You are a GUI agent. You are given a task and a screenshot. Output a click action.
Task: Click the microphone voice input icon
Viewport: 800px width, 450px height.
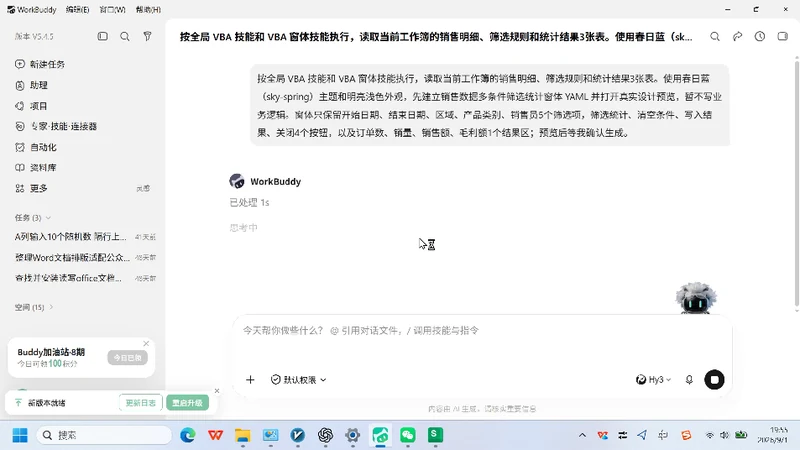coord(689,380)
